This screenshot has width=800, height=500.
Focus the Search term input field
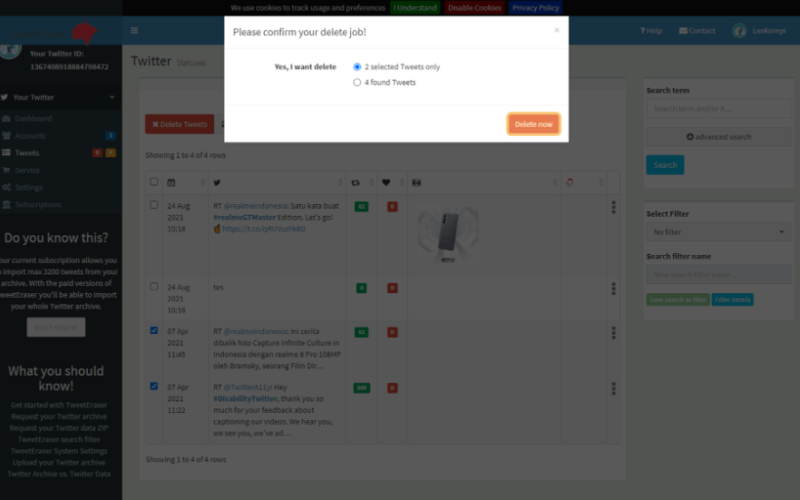click(x=718, y=109)
